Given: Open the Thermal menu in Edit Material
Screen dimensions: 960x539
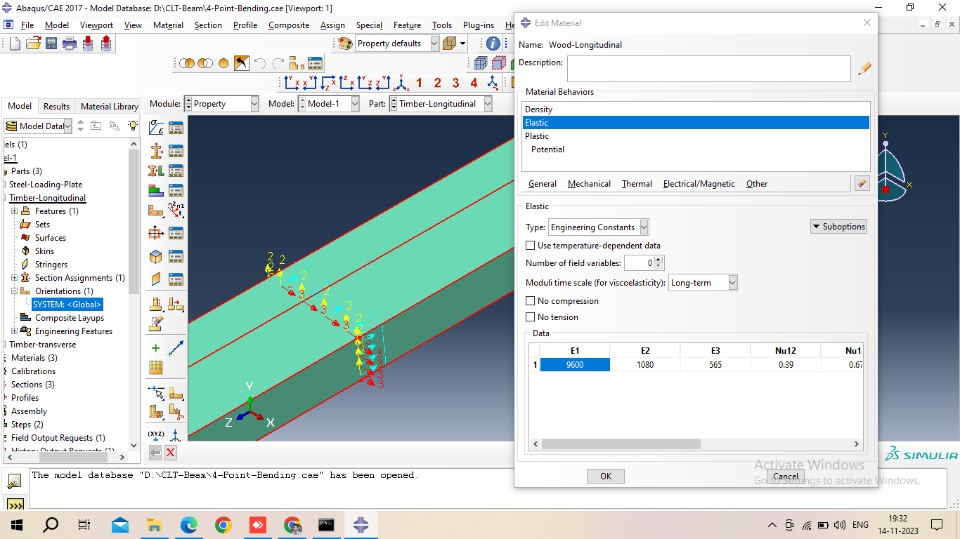Looking at the screenshot, I should point(637,184).
